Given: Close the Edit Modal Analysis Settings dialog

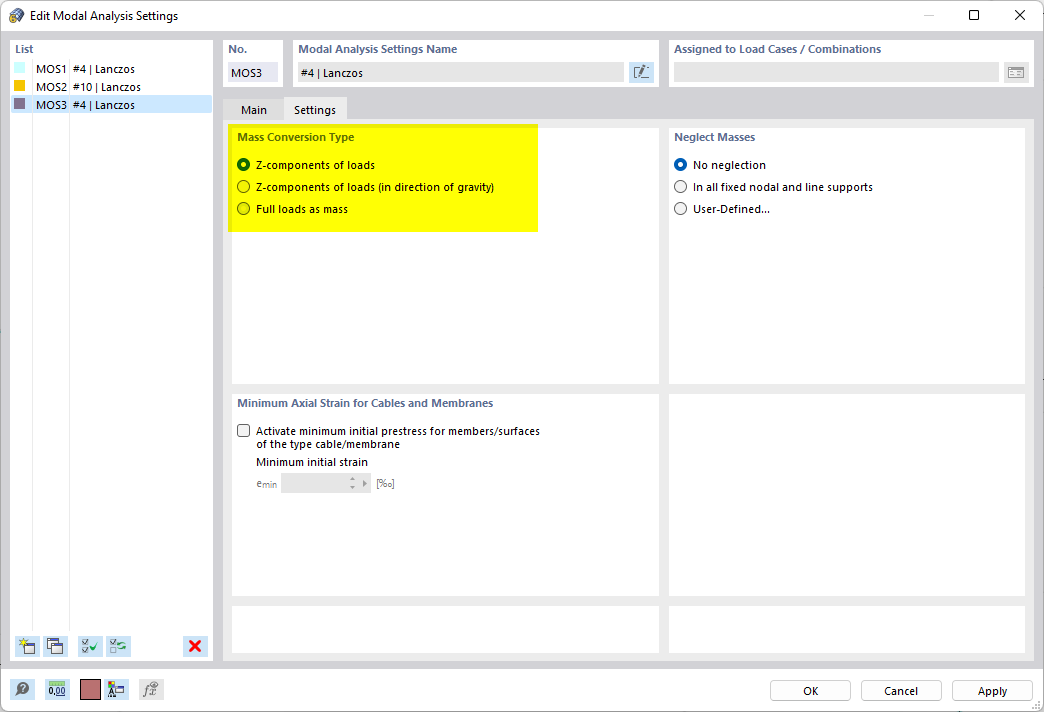Looking at the screenshot, I should [1019, 15].
